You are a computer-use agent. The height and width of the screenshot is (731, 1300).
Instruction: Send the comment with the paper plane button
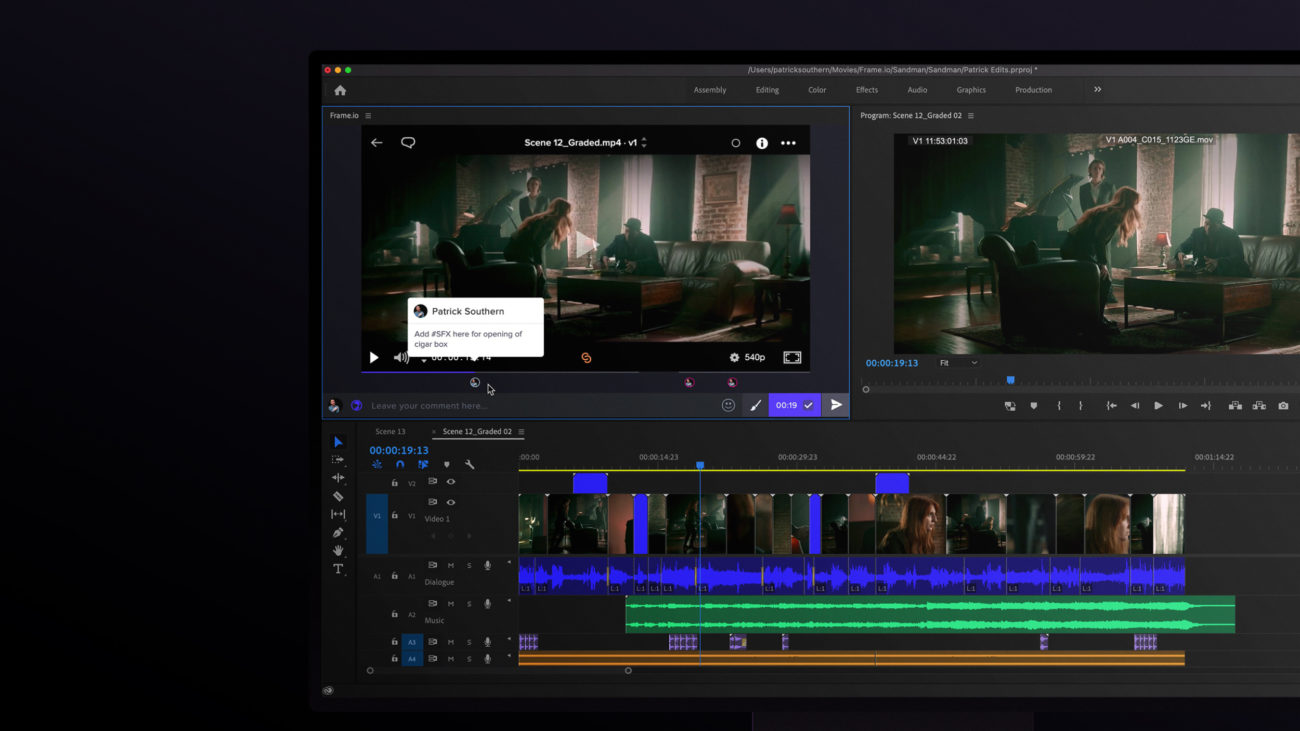tap(836, 405)
